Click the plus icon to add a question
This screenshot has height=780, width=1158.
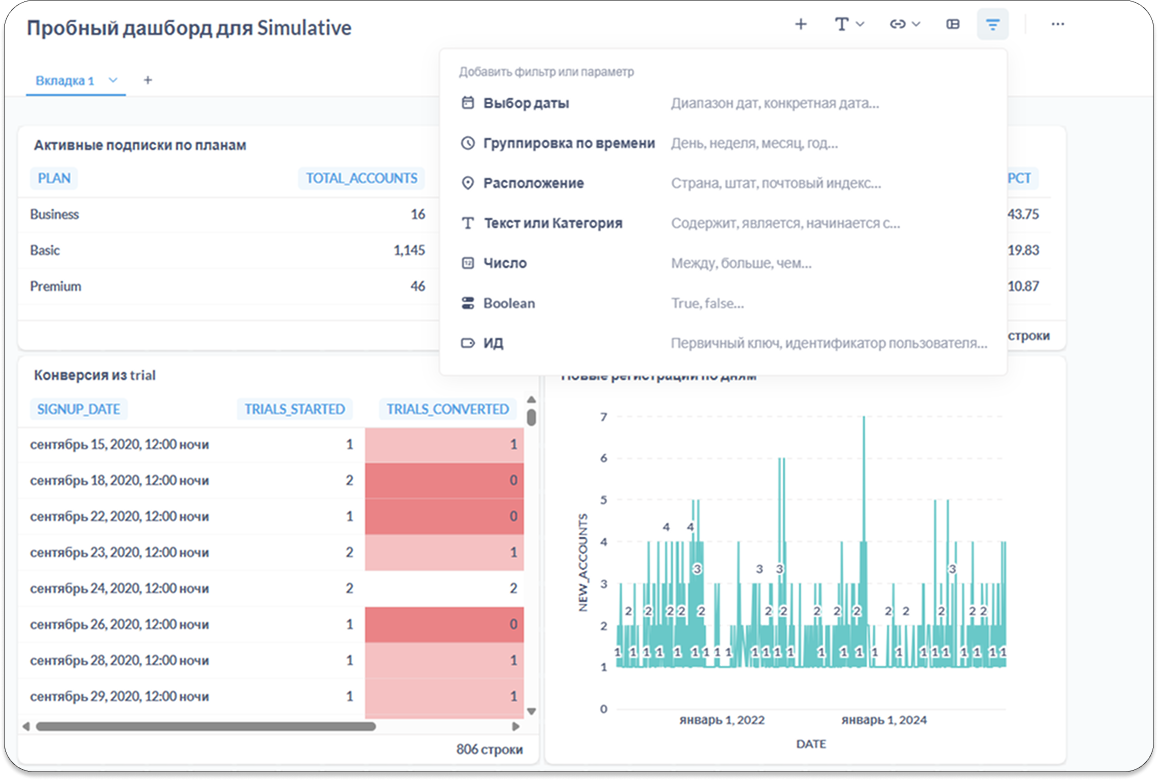pyautogui.click(x=800, y=24)
